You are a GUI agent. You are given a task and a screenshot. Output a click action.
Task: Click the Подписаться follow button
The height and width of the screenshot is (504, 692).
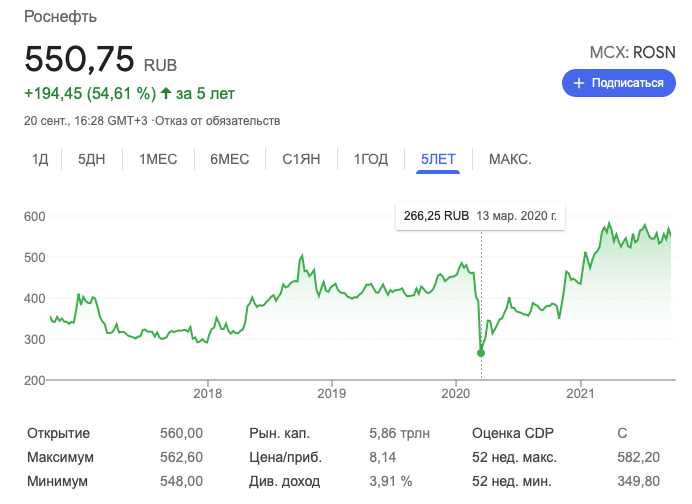618,83
